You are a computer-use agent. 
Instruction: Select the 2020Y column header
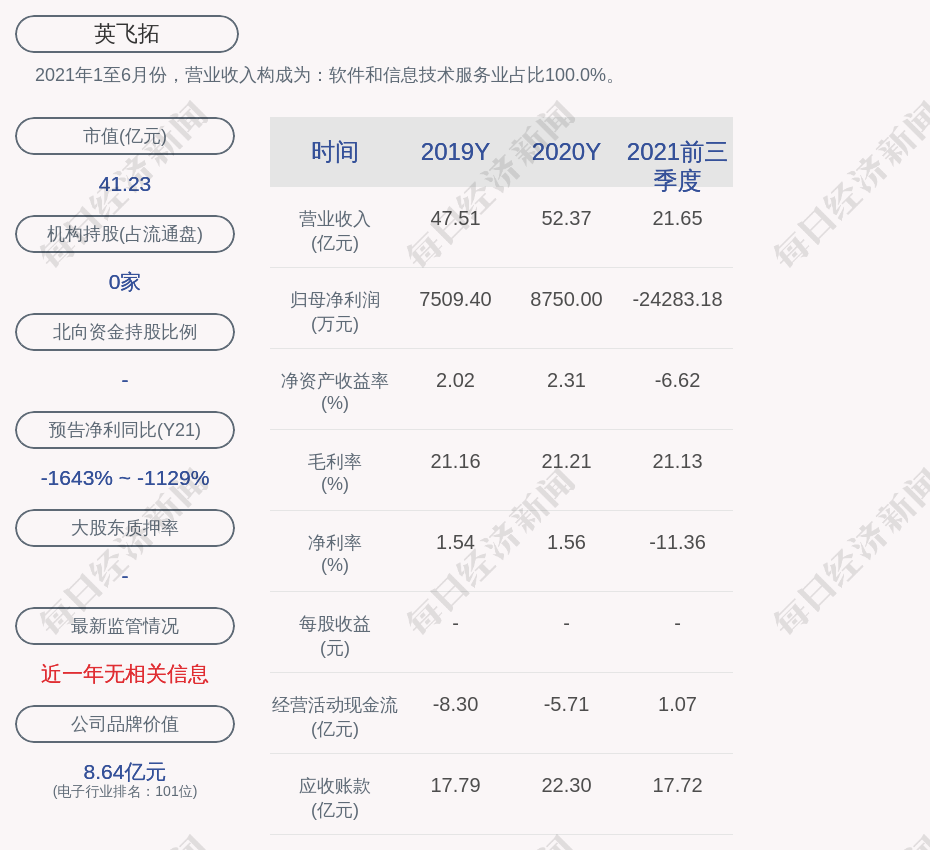566,152
